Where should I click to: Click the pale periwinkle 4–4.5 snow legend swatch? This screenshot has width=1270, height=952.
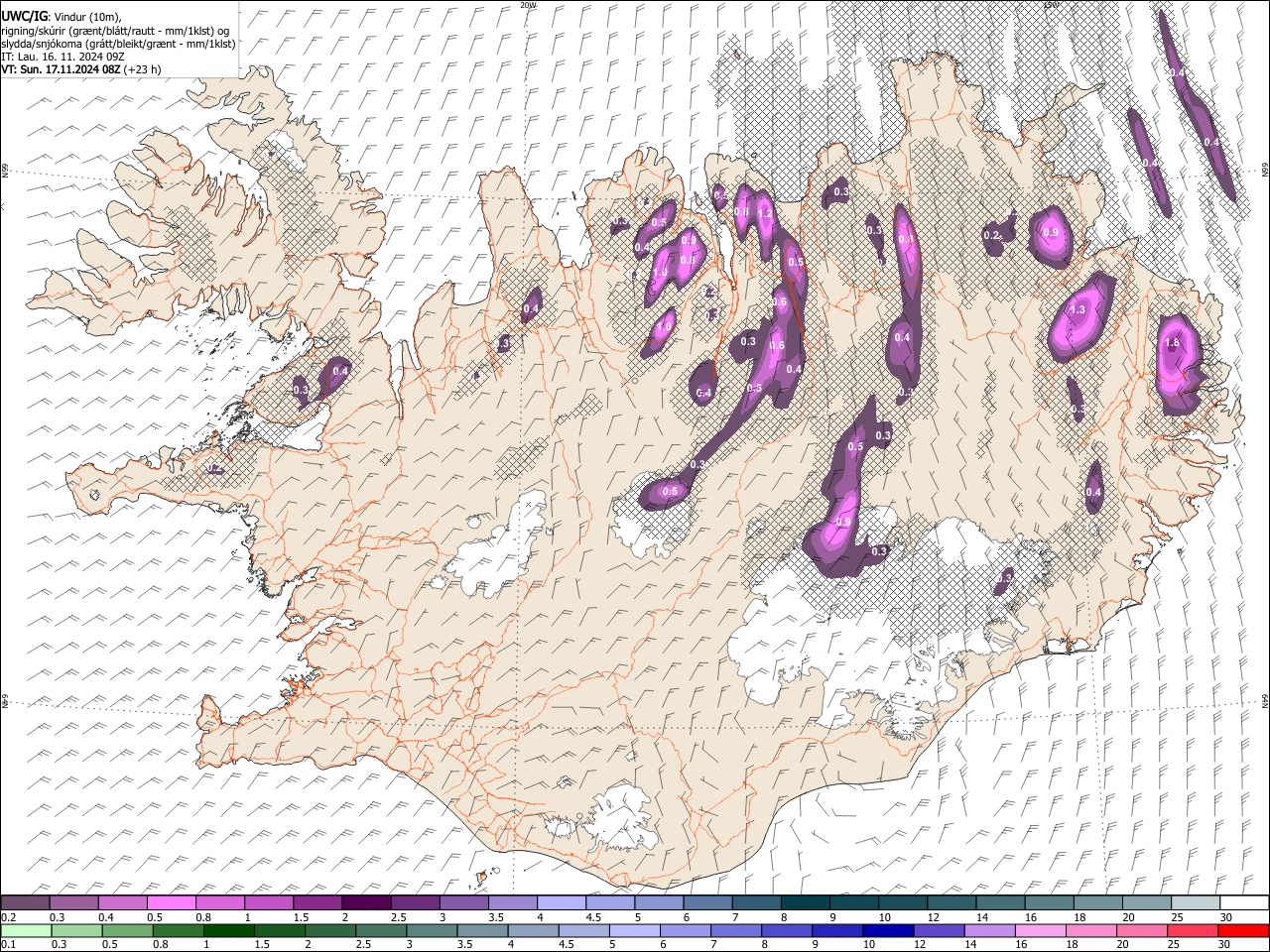[x=561, y=902]
